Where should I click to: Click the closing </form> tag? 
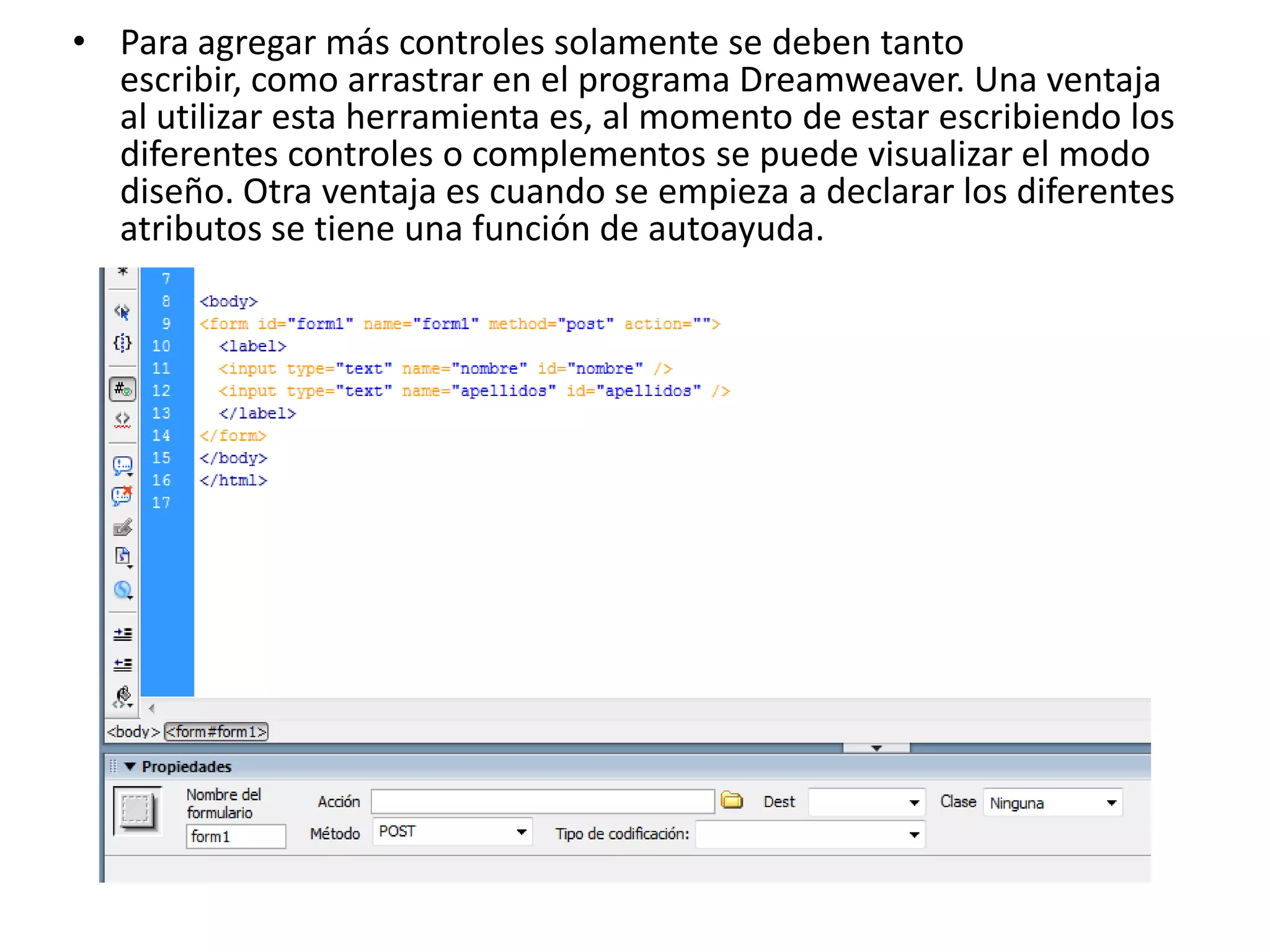pyautogui.click(x=233, y=436)
